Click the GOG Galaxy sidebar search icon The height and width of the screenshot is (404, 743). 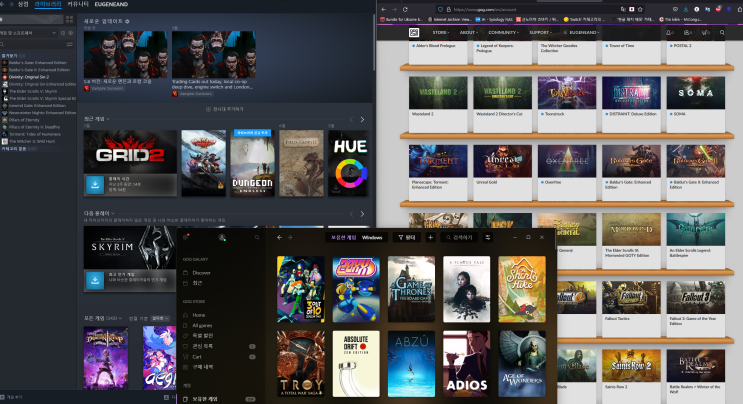257,237
